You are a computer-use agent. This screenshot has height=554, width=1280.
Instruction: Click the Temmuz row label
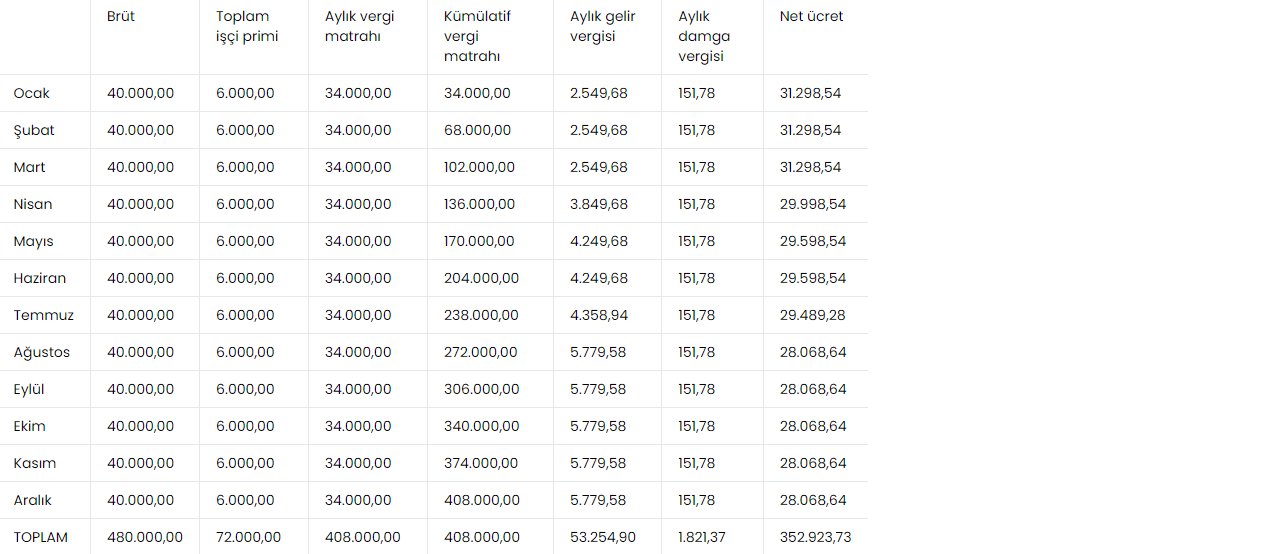[x=44, y=315]
